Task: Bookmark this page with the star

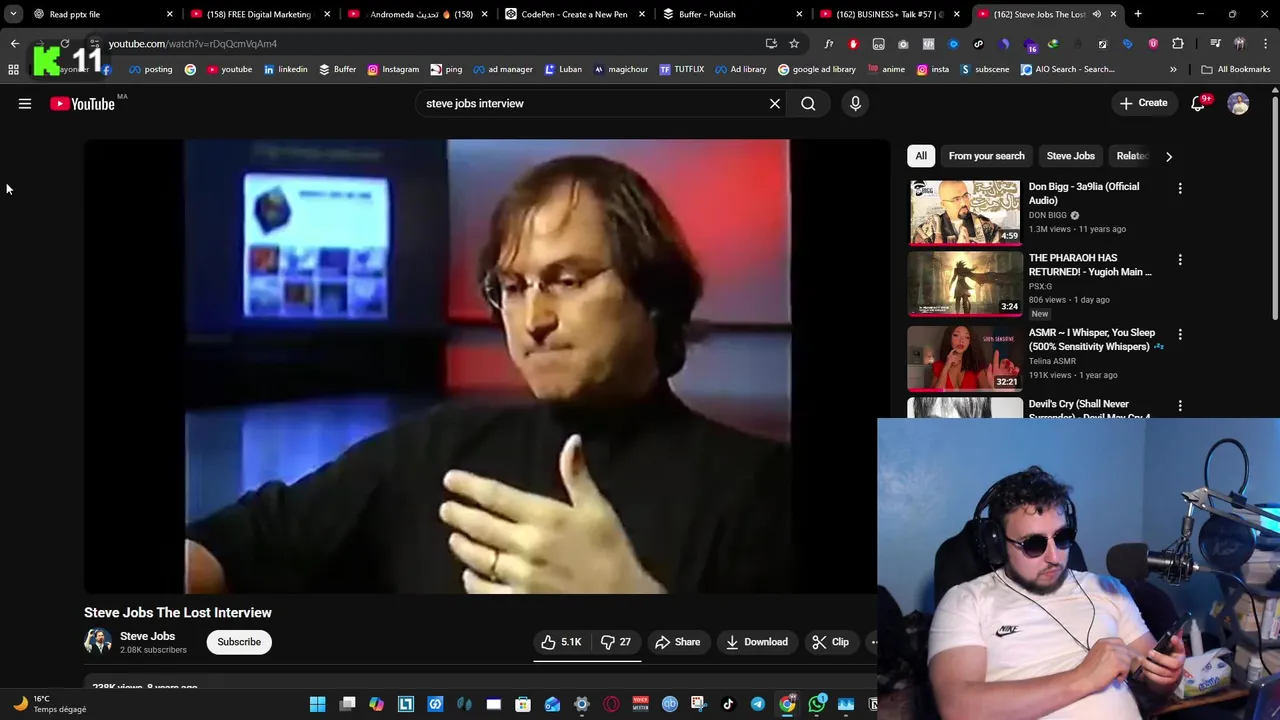Action: tap(794, 44)
